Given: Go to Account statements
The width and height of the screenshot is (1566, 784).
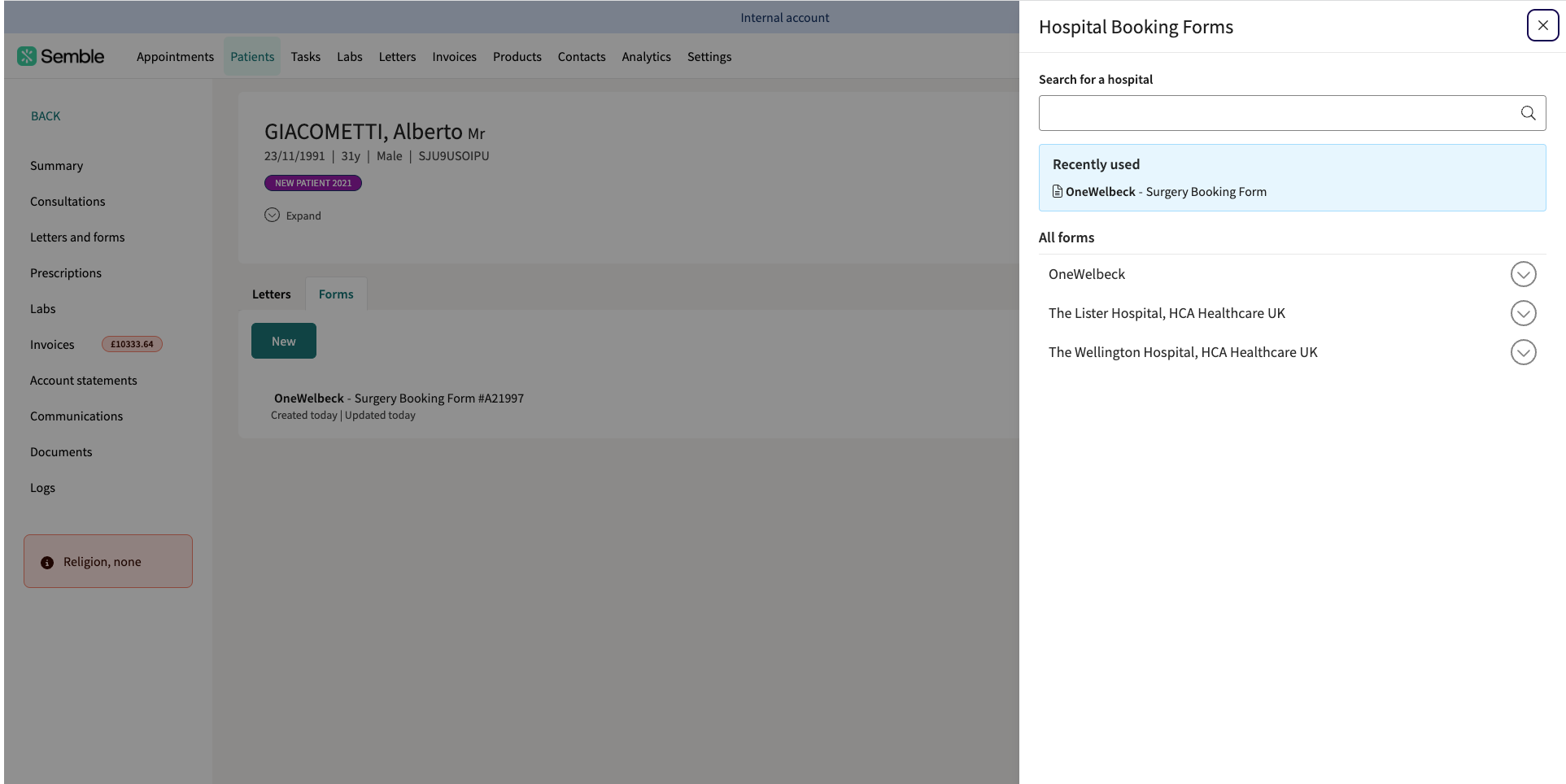Looking at the screenshot, I should pos(84,381).
